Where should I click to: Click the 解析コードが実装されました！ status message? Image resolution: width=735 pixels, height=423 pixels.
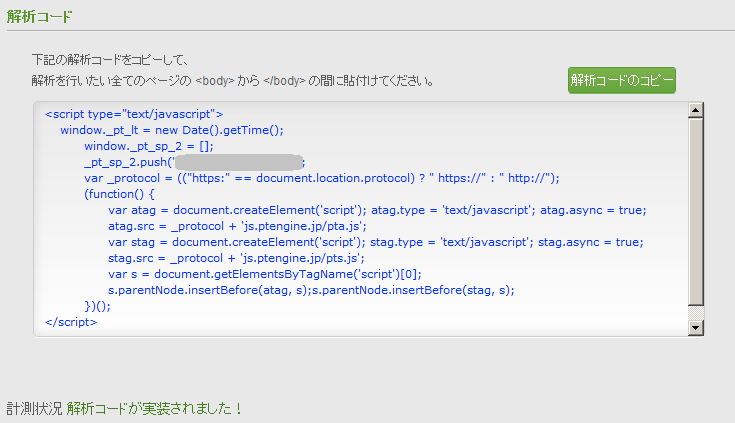(154, 408)
